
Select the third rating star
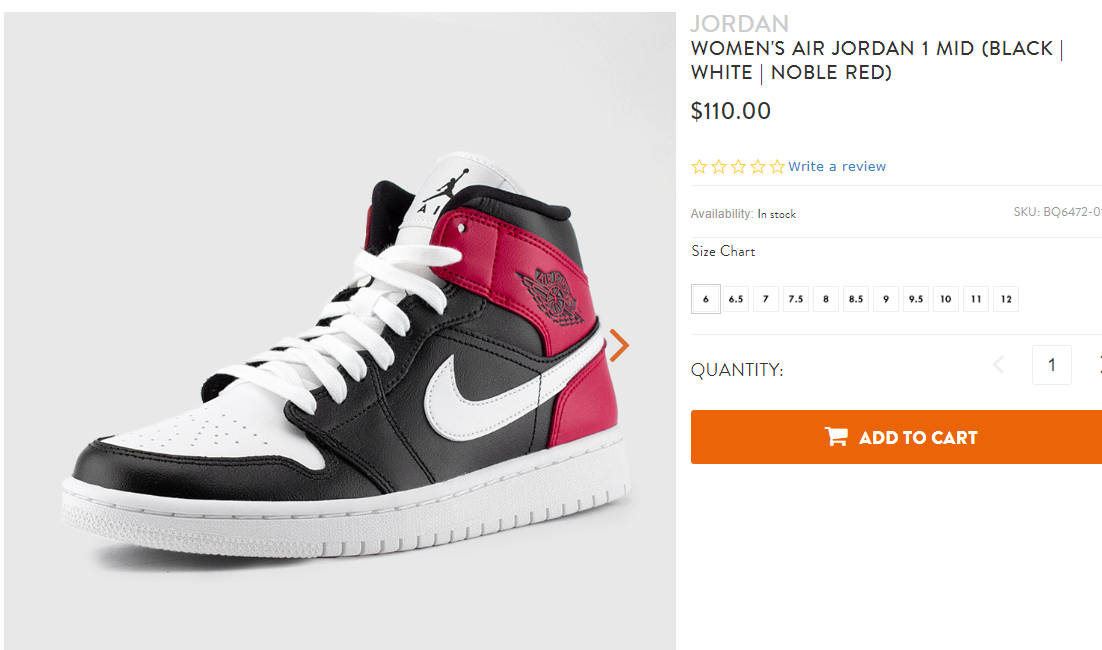[x=738, y=167]
